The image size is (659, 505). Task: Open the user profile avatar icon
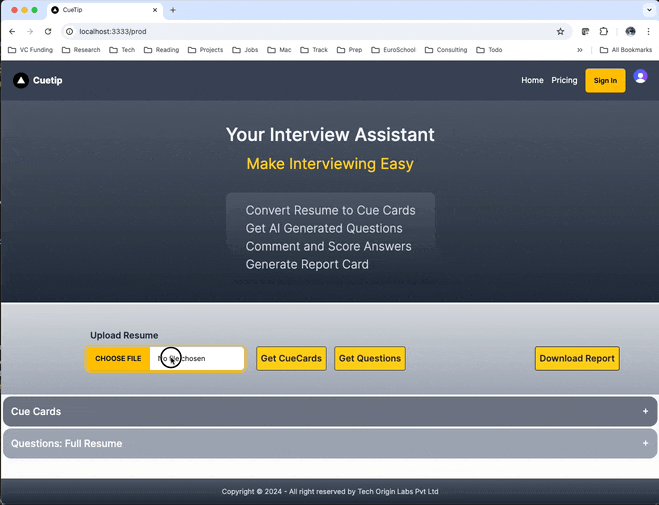coord(640,76)
